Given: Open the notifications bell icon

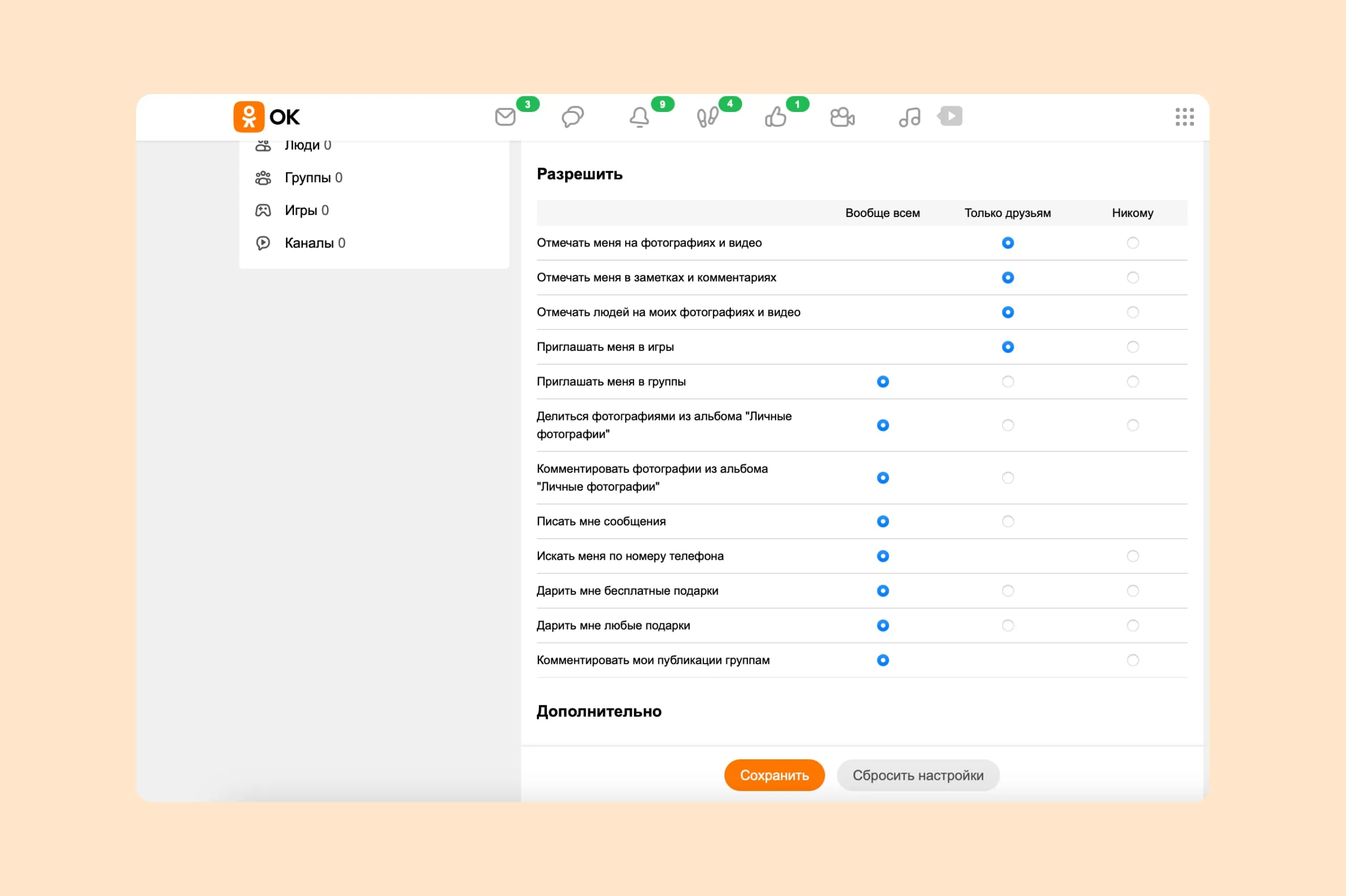Looking at the screenshot, I should pos(639,117).
